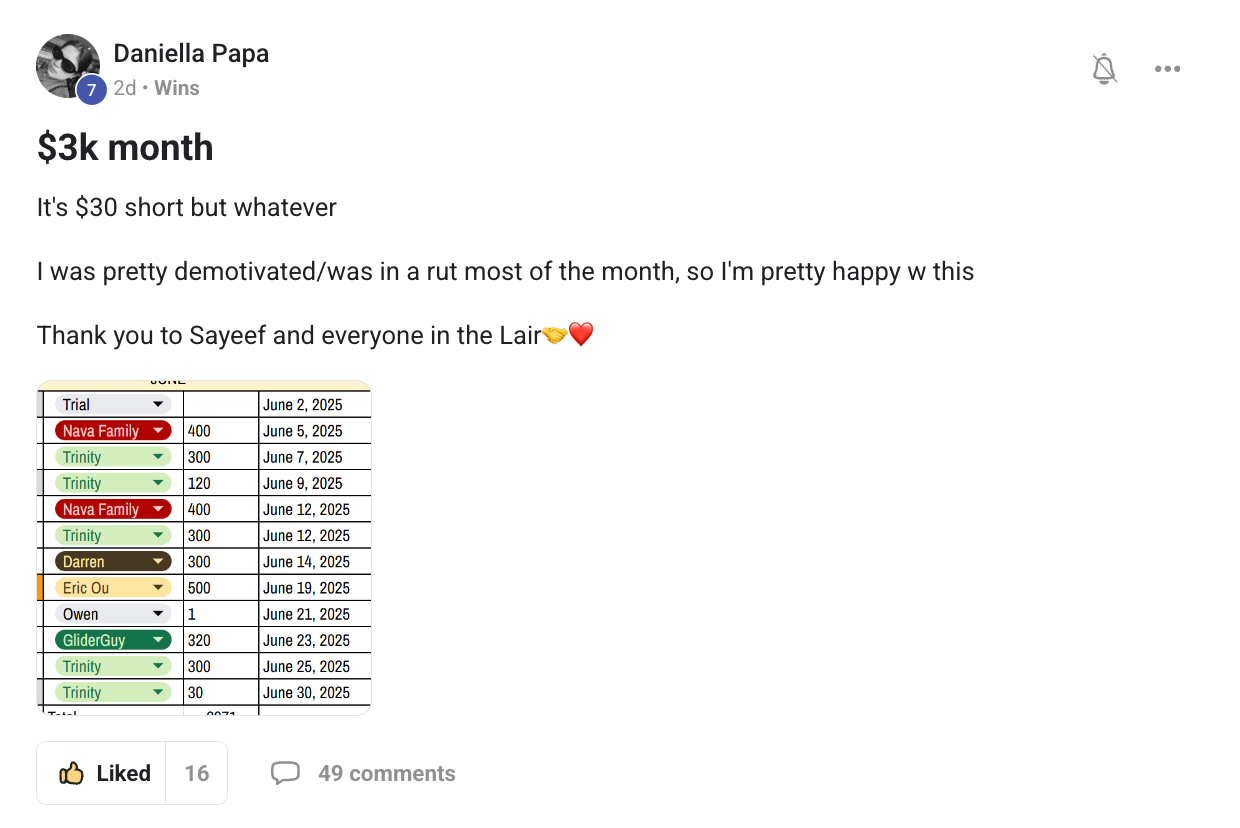Click Daniella Papa's profile avatar
This screenshot has height=828, width=1240.
(x=67, y=66)
